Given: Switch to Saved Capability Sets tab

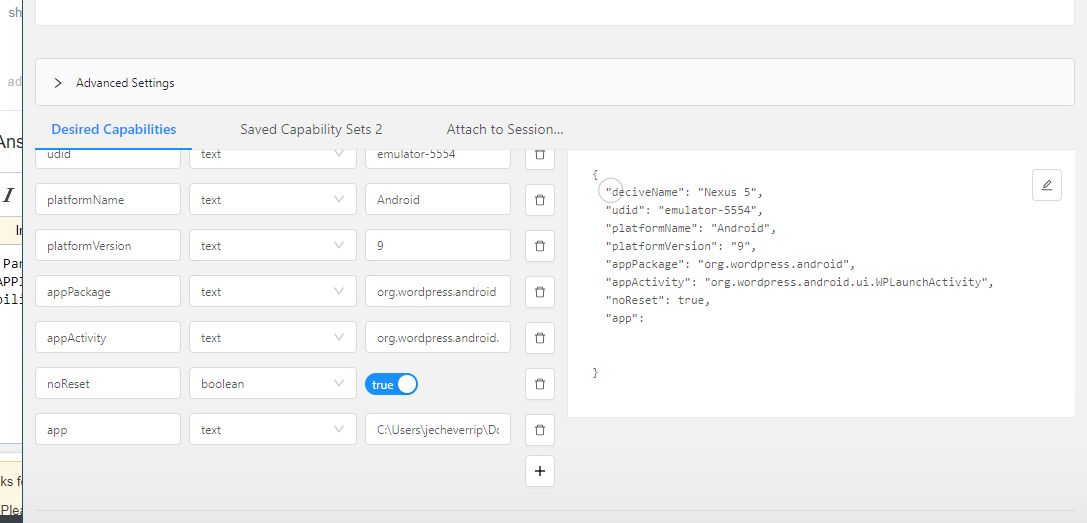Looking at the screenshot, I should coord(311,129).
